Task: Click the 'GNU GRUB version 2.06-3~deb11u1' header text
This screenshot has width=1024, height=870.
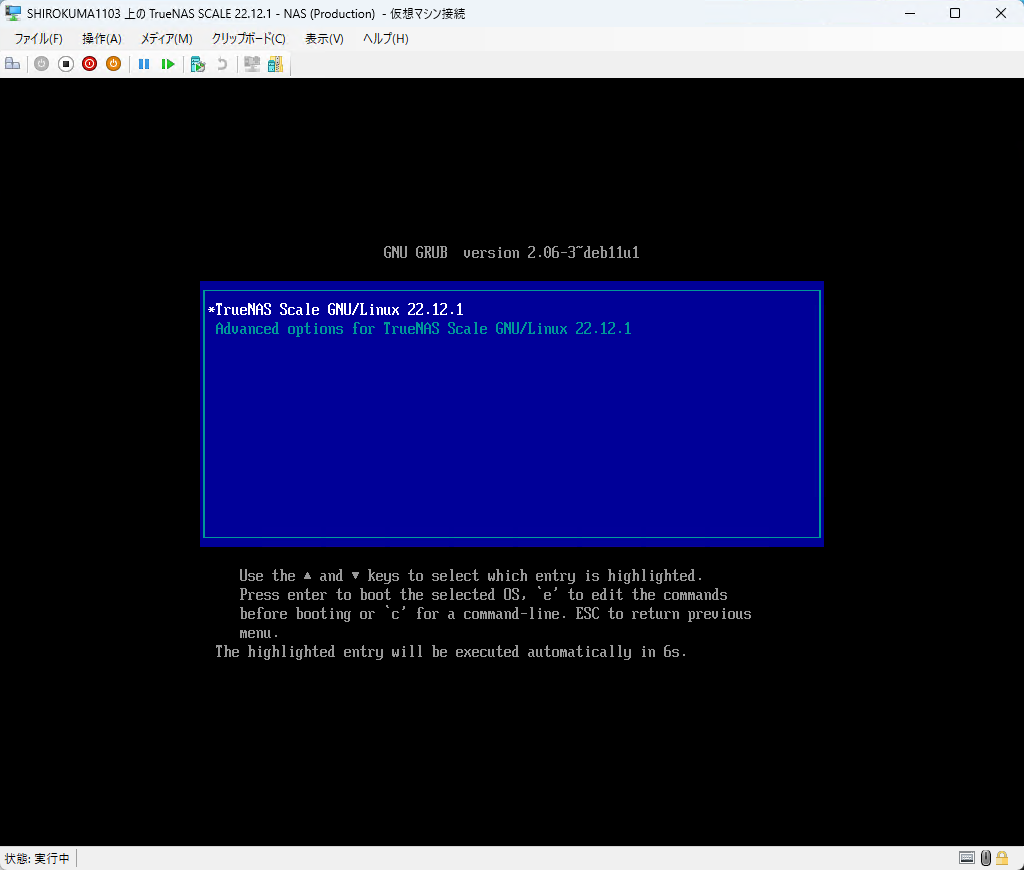Action: pos(511,253)
